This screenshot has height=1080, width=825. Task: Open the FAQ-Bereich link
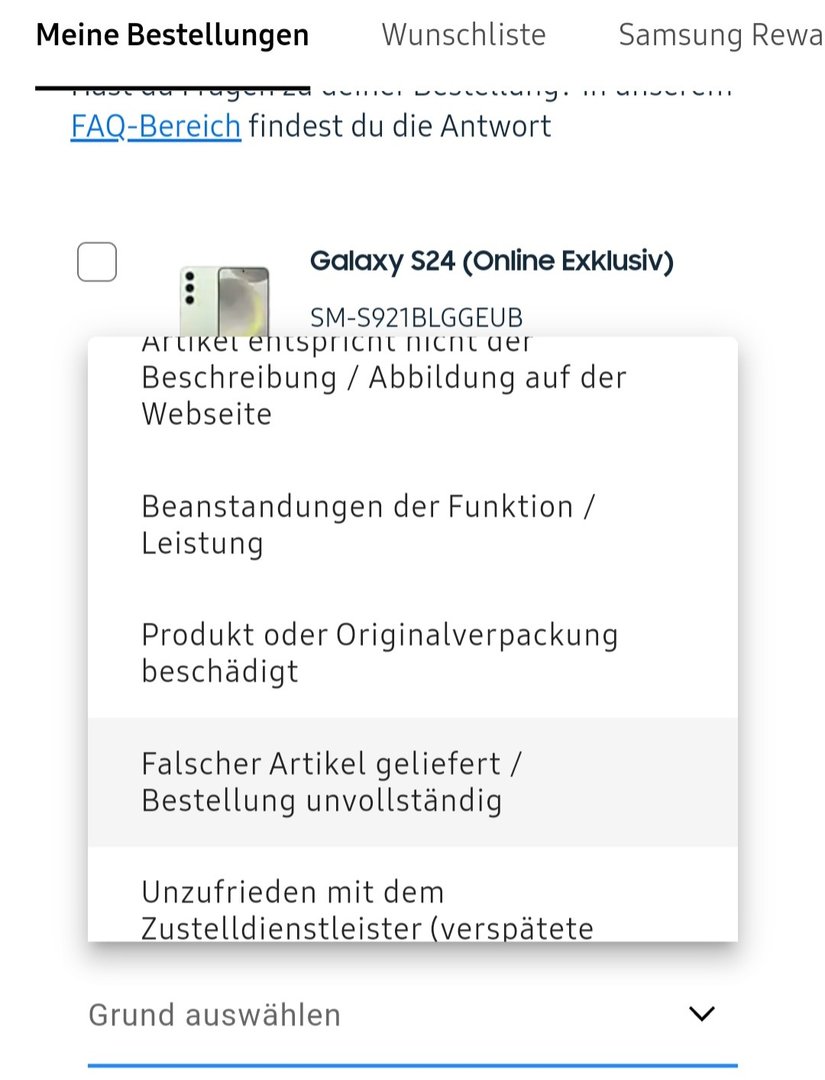click(155, 127)
